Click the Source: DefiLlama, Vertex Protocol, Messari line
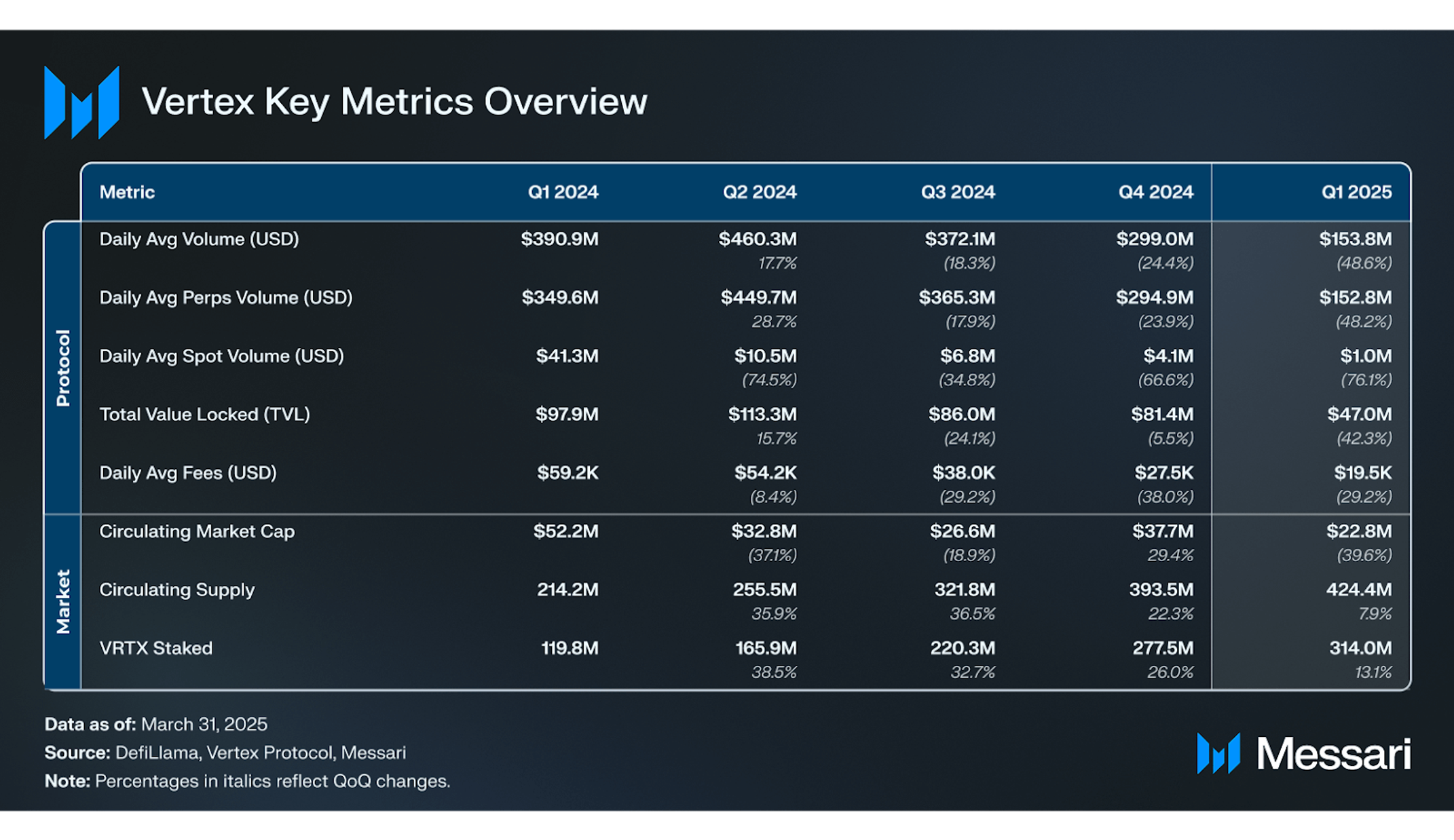Image resolution: width=1454 pixels, height=840 pixels. tap(225, 752)
